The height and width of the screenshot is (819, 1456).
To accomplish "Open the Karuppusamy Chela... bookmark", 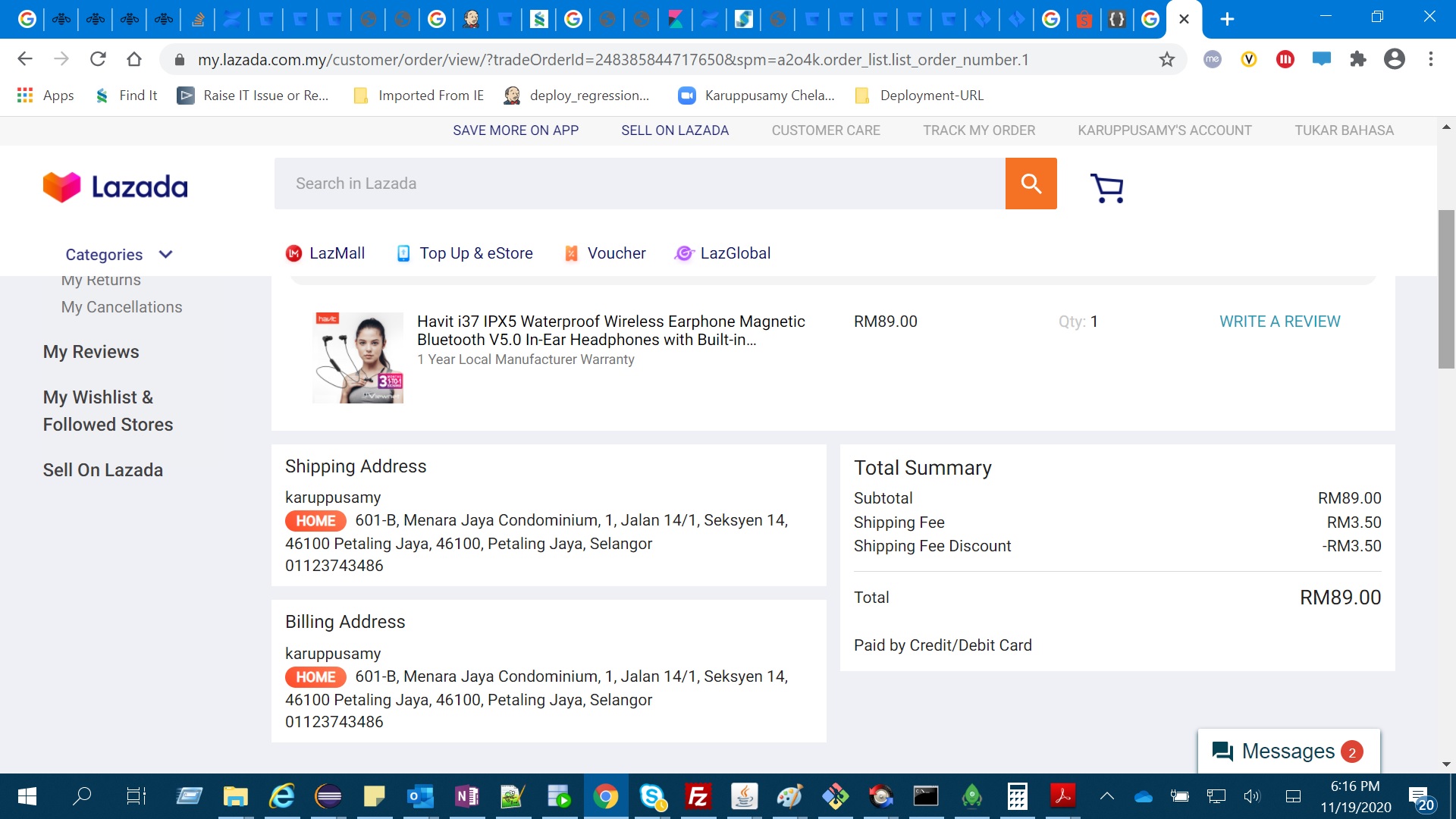I will point(756,95).
